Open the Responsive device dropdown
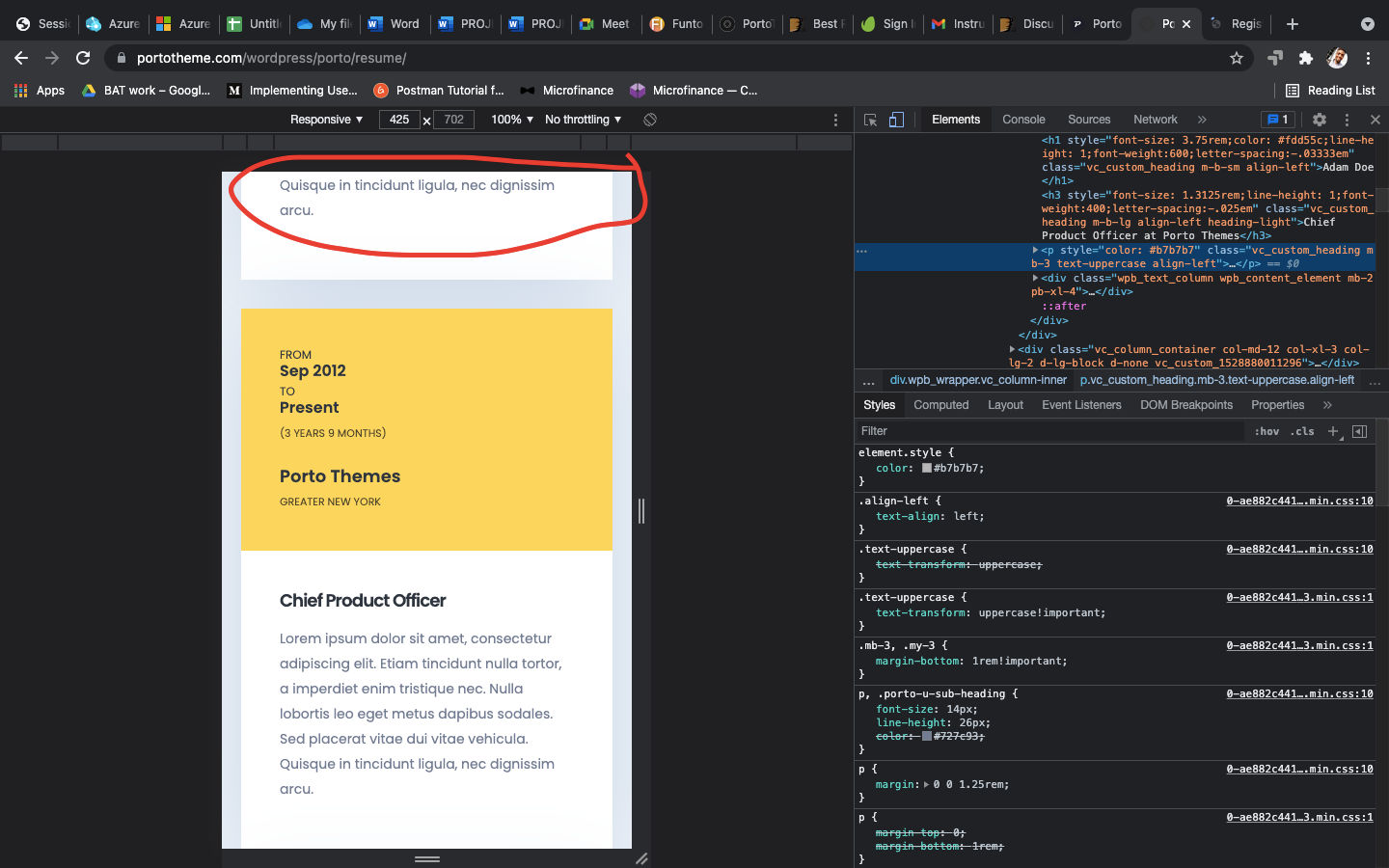 [x=326, y=120]
